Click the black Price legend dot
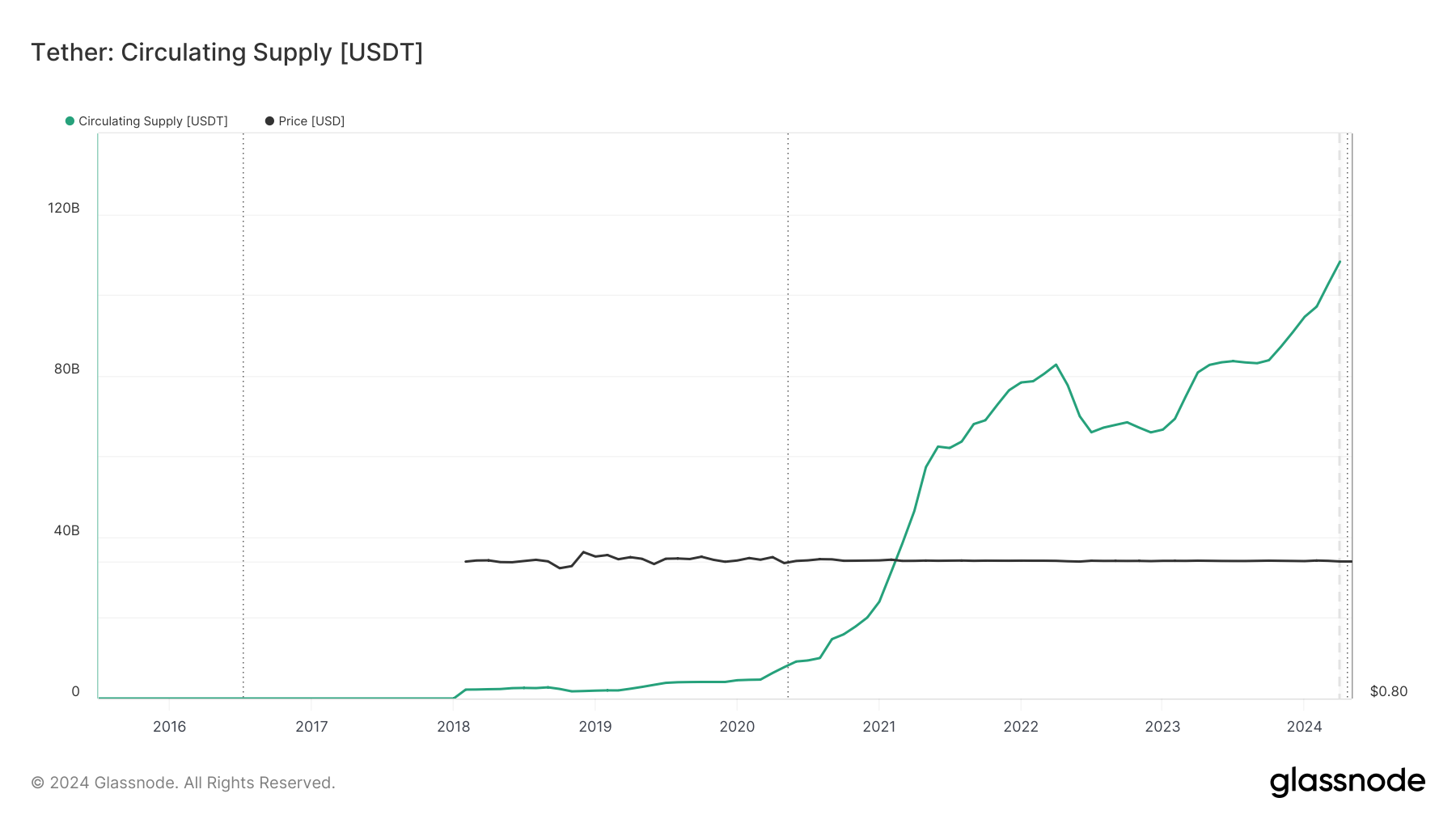The width and height of the screenshot is (1456, 819). click(x=269, y=121)
